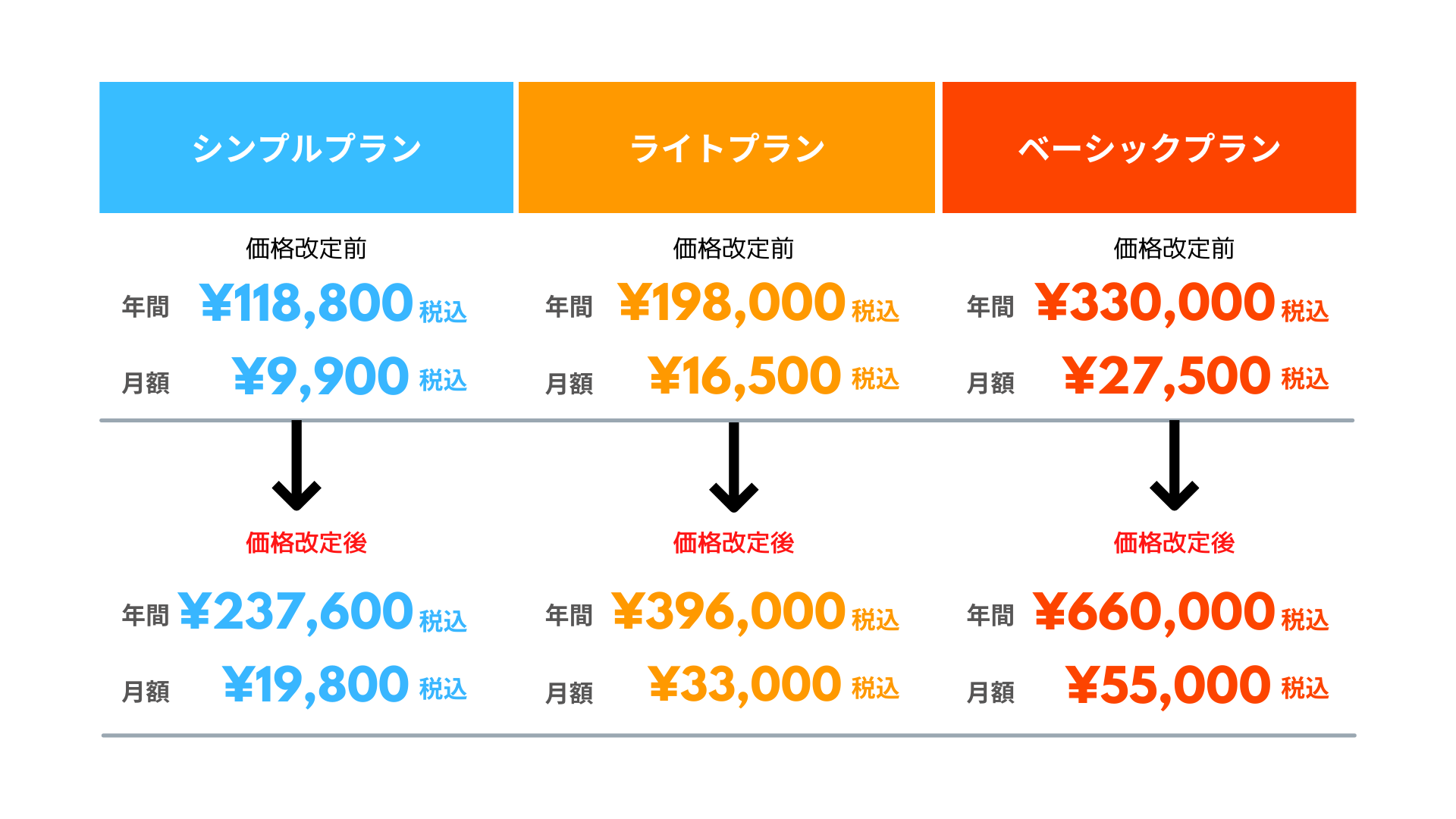The width and height of the screenshot is (1456, 819).
Task: Click the down arrow under ライトプラン
Action: point(733,466)
